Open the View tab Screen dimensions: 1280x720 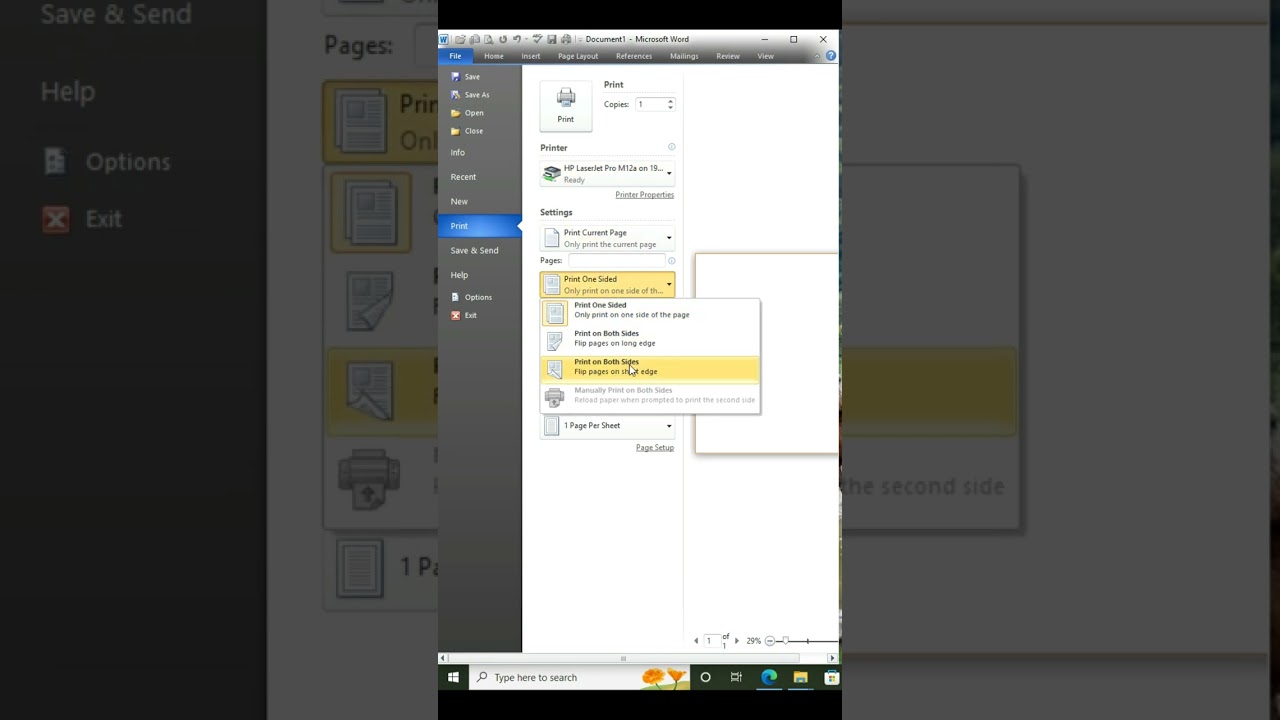point(765,56)
